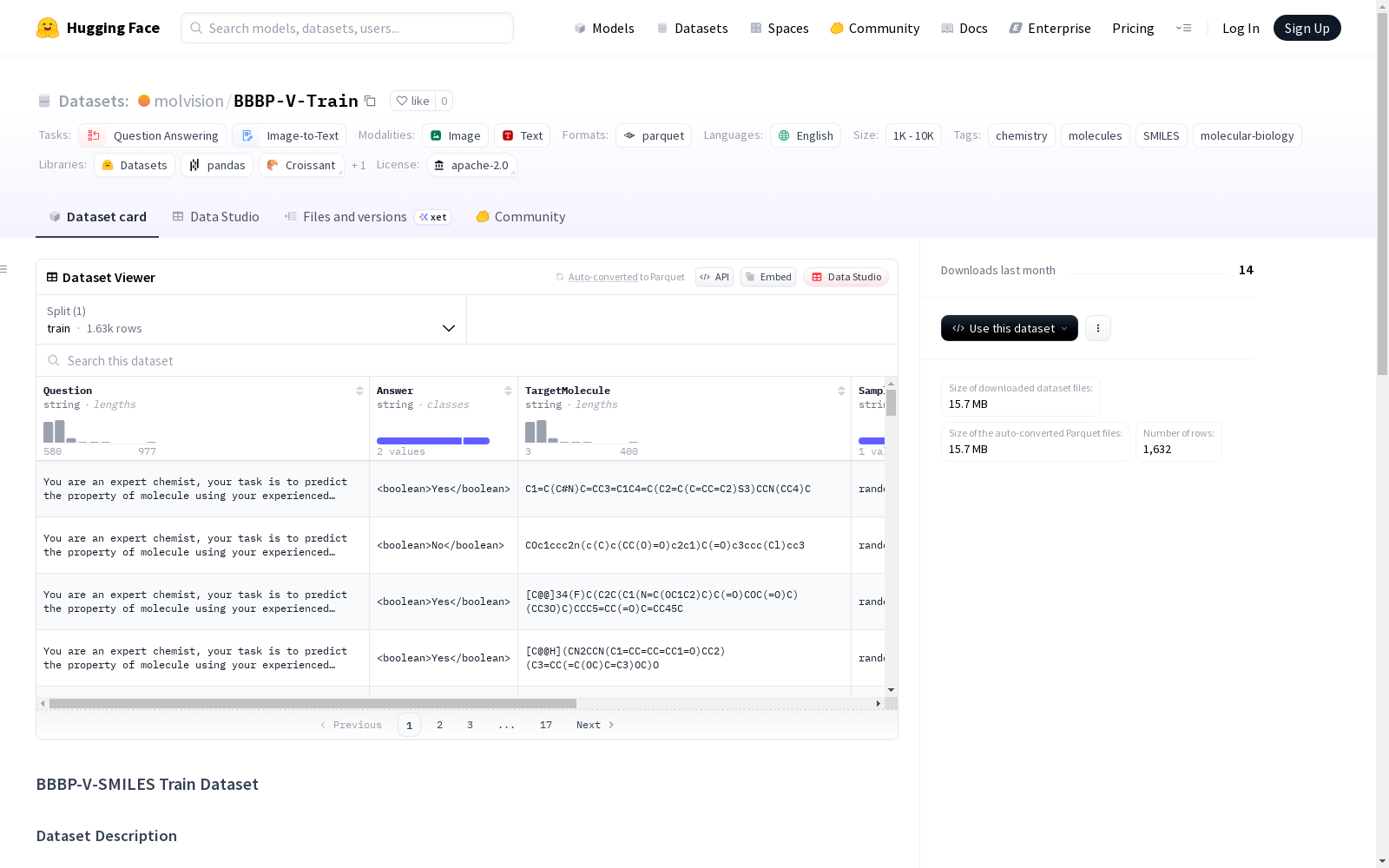Jump to page 17 of the table

coord(545,725)
